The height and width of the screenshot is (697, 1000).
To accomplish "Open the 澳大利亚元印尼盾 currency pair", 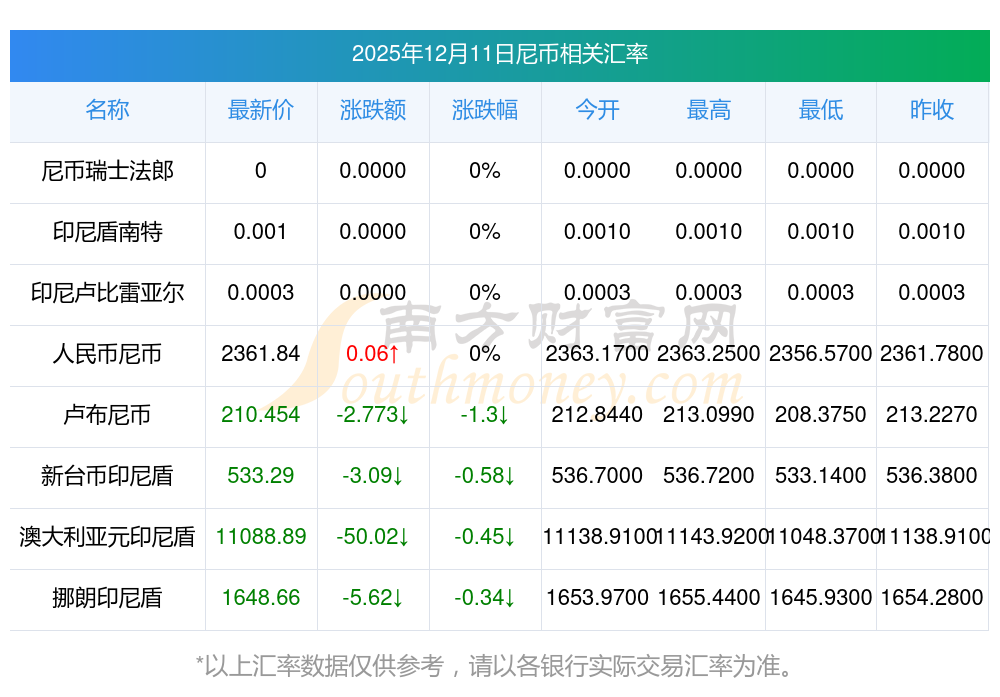I will point(107,537).
